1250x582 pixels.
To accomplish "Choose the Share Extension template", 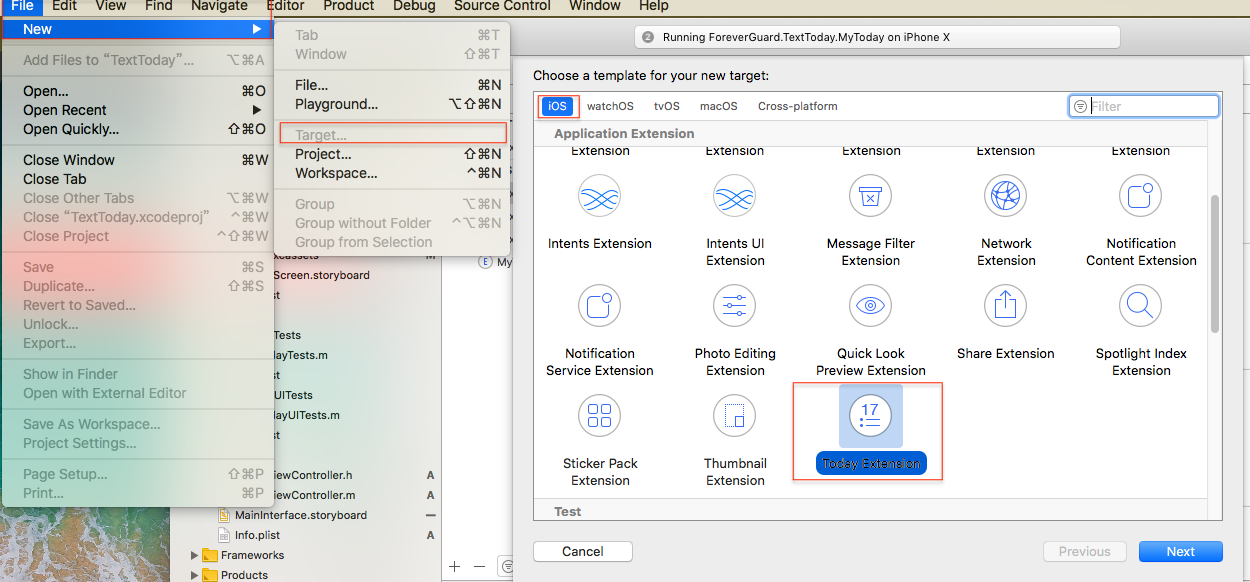I will pos(1006,322).
